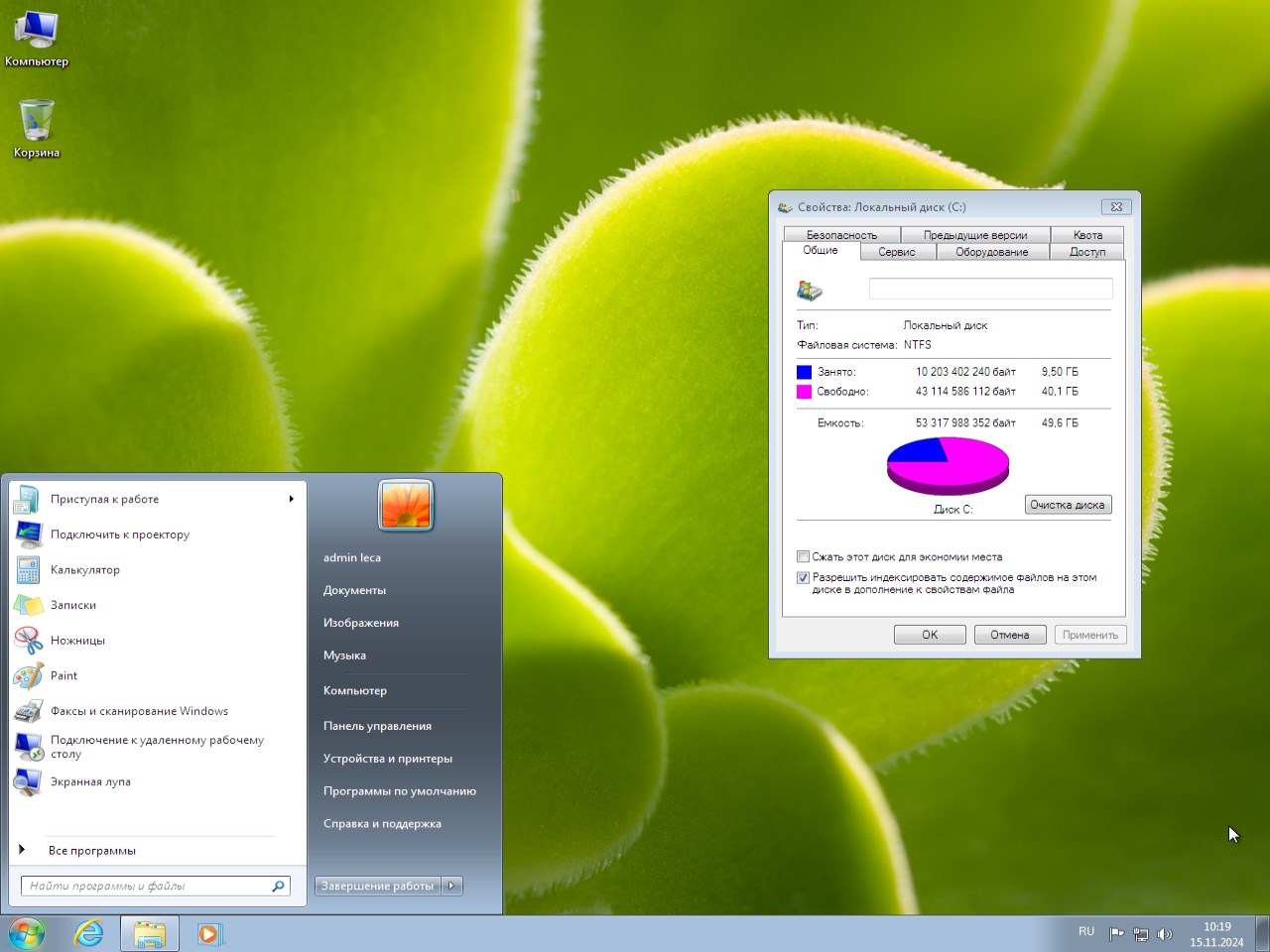Click the Action Center flag tray icon
The height and width of the screenshot is (952, 1270).
pos(1116,933)
